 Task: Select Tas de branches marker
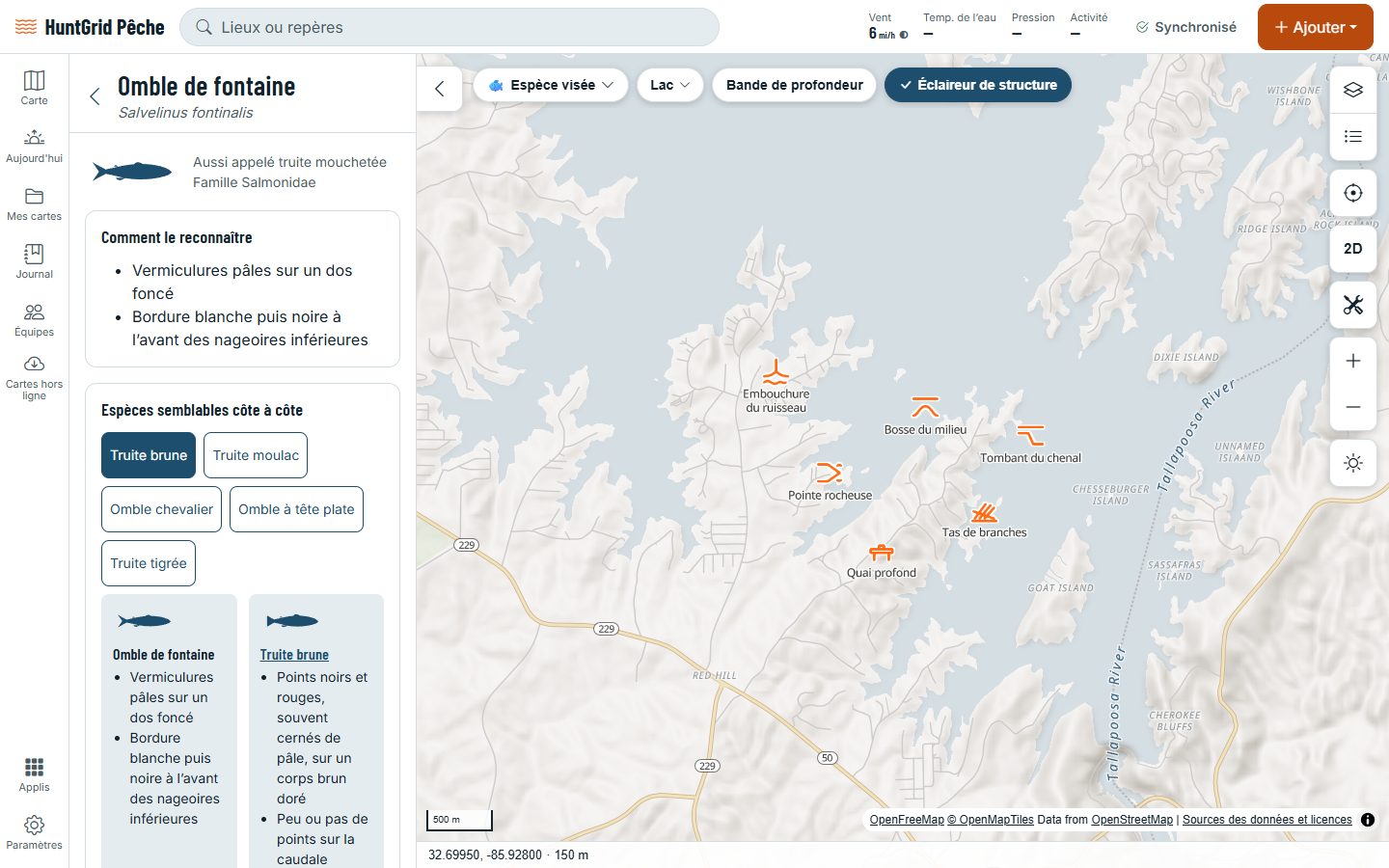984,512
